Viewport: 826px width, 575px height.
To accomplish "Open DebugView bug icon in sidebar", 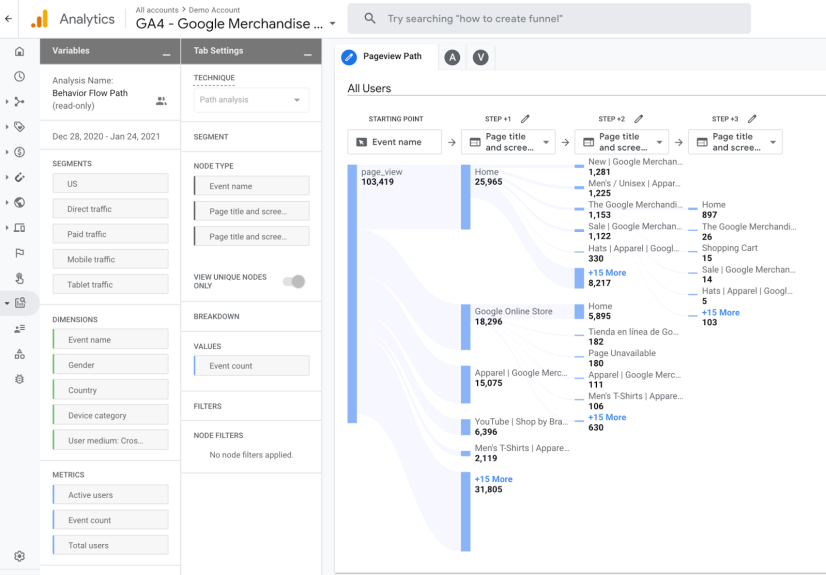I will pyautogui.click(x=19, y=379).
